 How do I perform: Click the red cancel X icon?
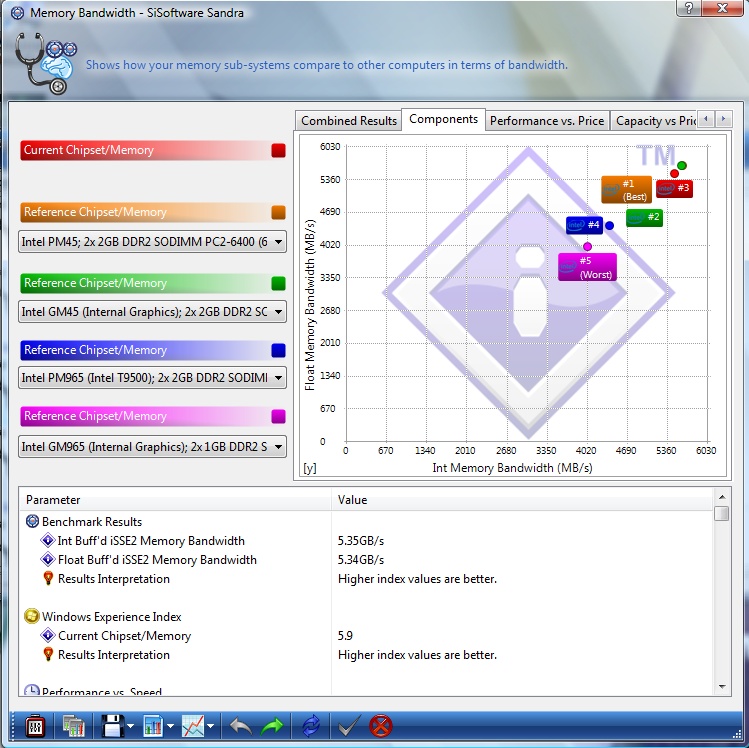point(381,727)
